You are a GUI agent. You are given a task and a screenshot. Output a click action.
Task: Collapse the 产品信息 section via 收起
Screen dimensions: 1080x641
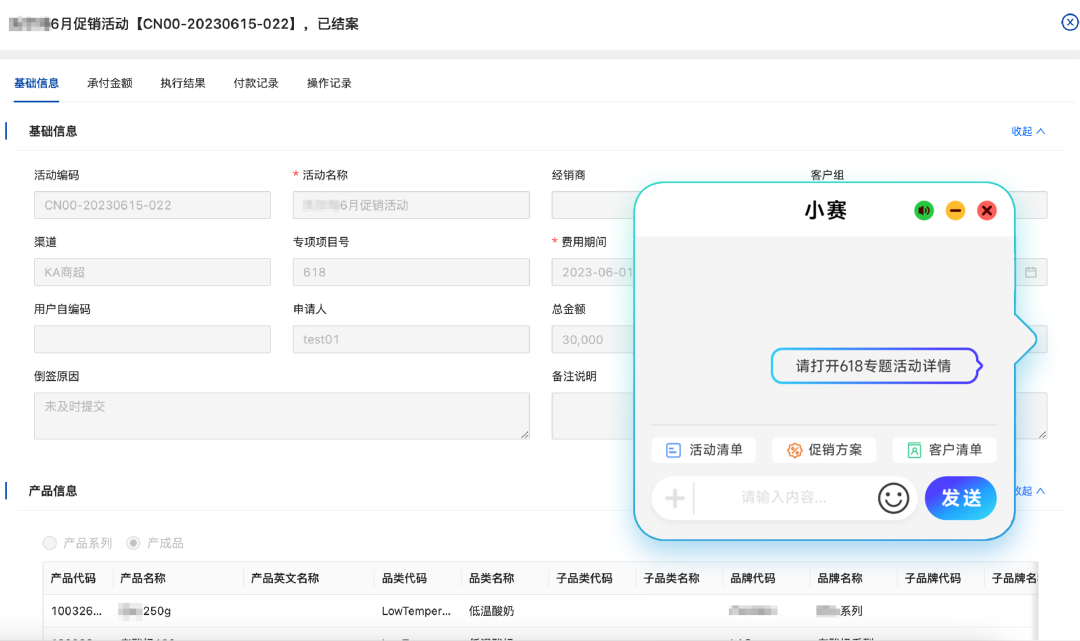(1028, 491)
